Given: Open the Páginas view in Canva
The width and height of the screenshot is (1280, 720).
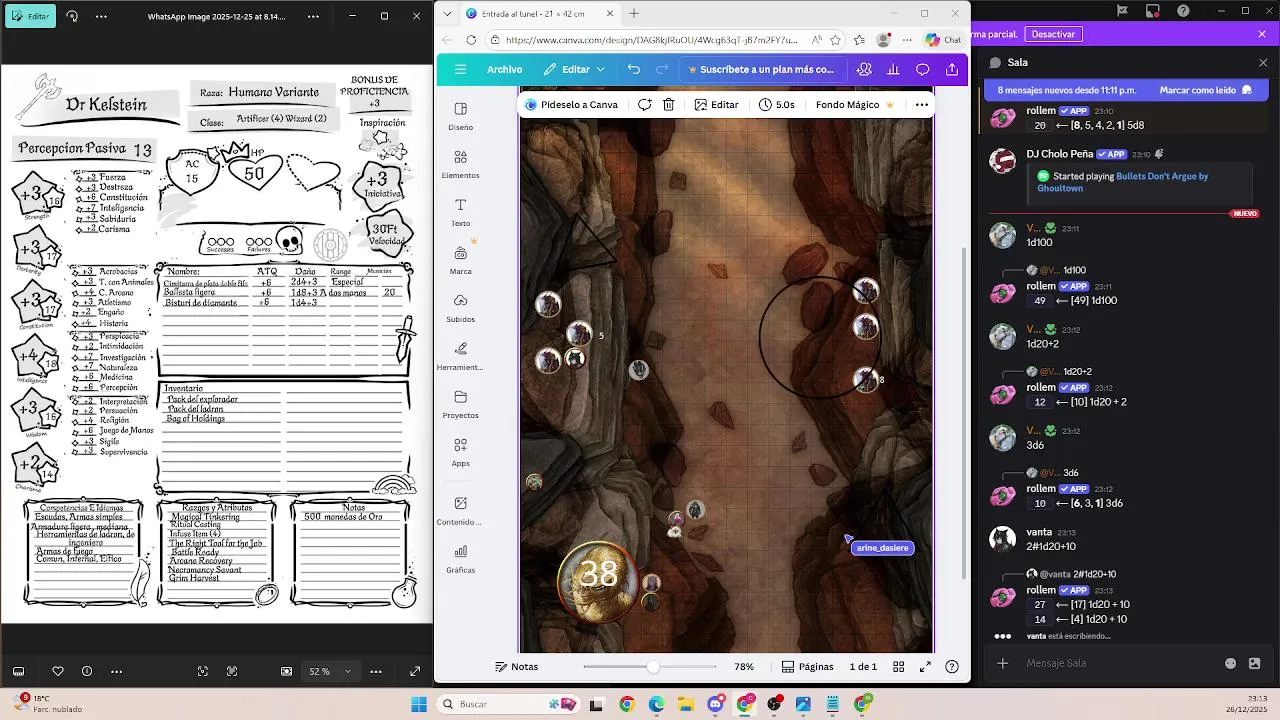Looking at the screenshot, I should (808, 667).
